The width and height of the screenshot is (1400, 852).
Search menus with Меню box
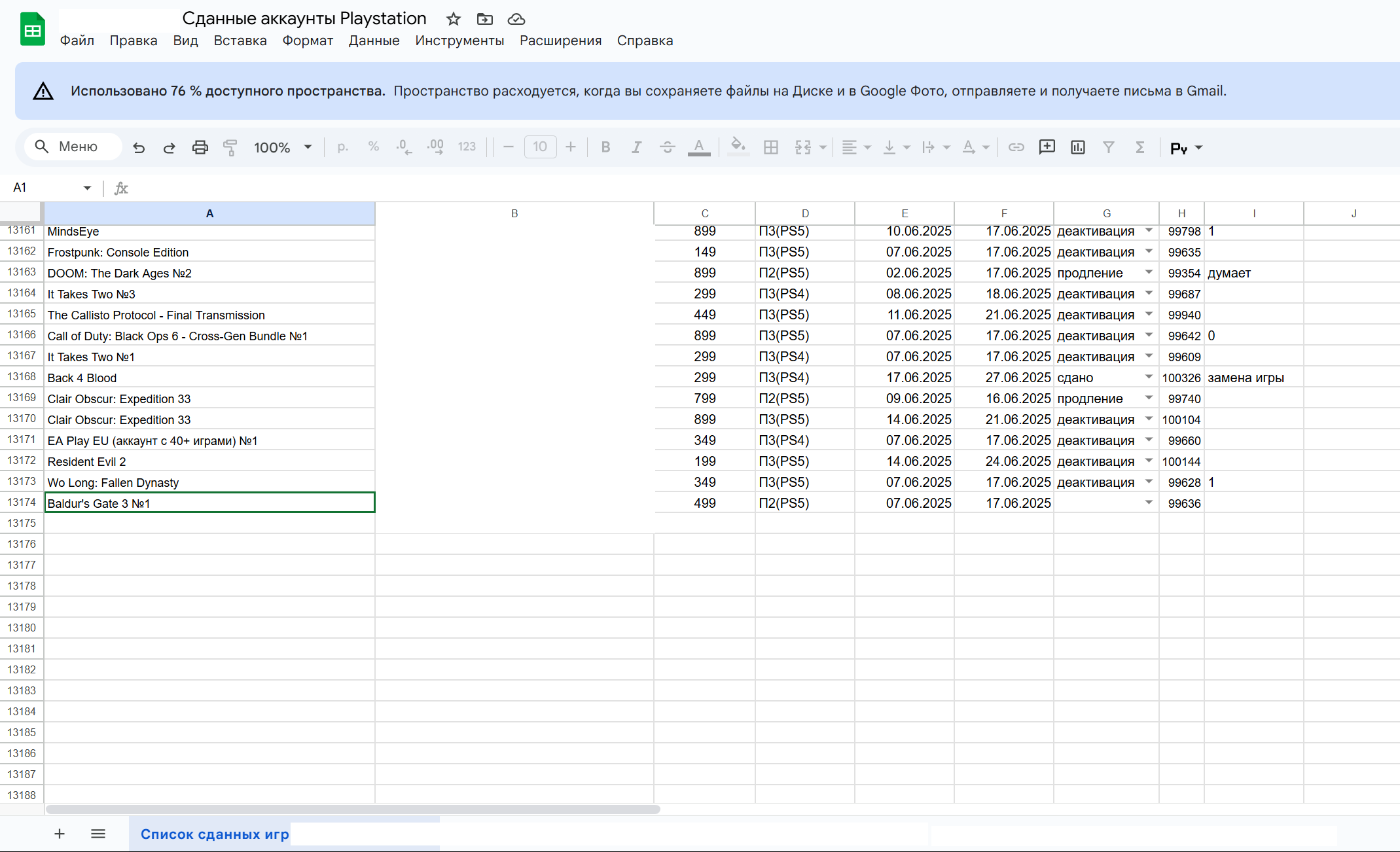(73, 147)
